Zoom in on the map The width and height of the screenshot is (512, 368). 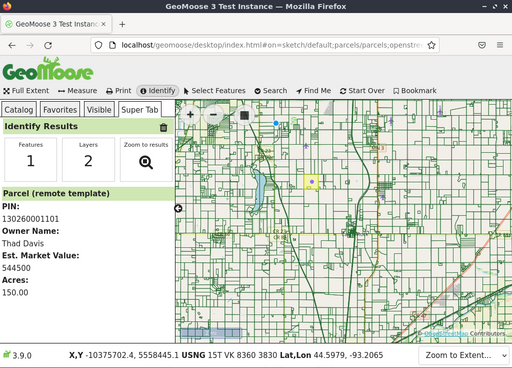(190, 115)
